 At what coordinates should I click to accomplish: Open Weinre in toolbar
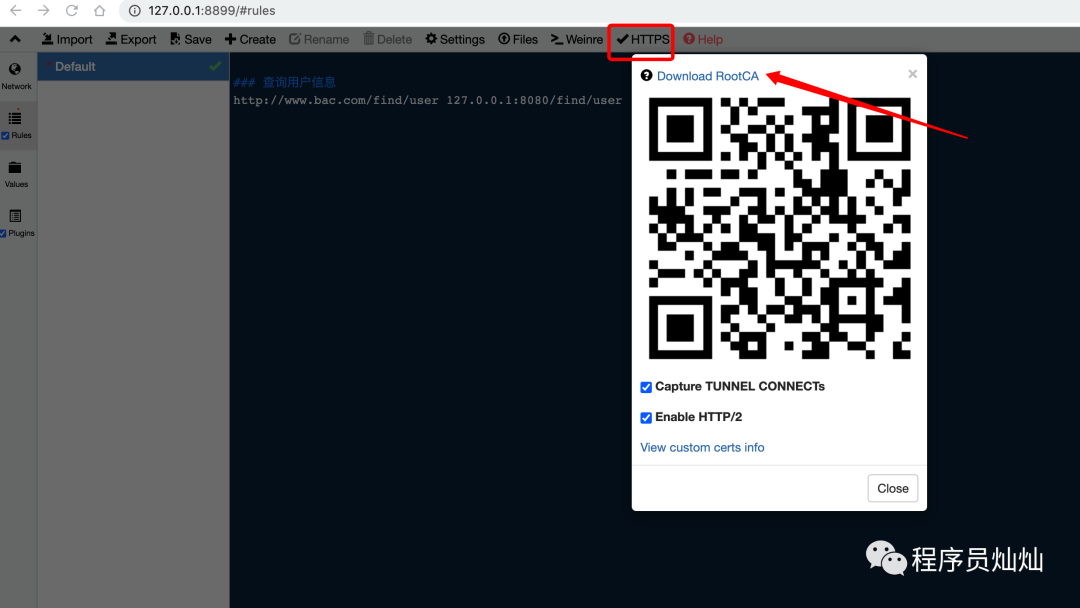pyautogui.click(x=577, y=39)
